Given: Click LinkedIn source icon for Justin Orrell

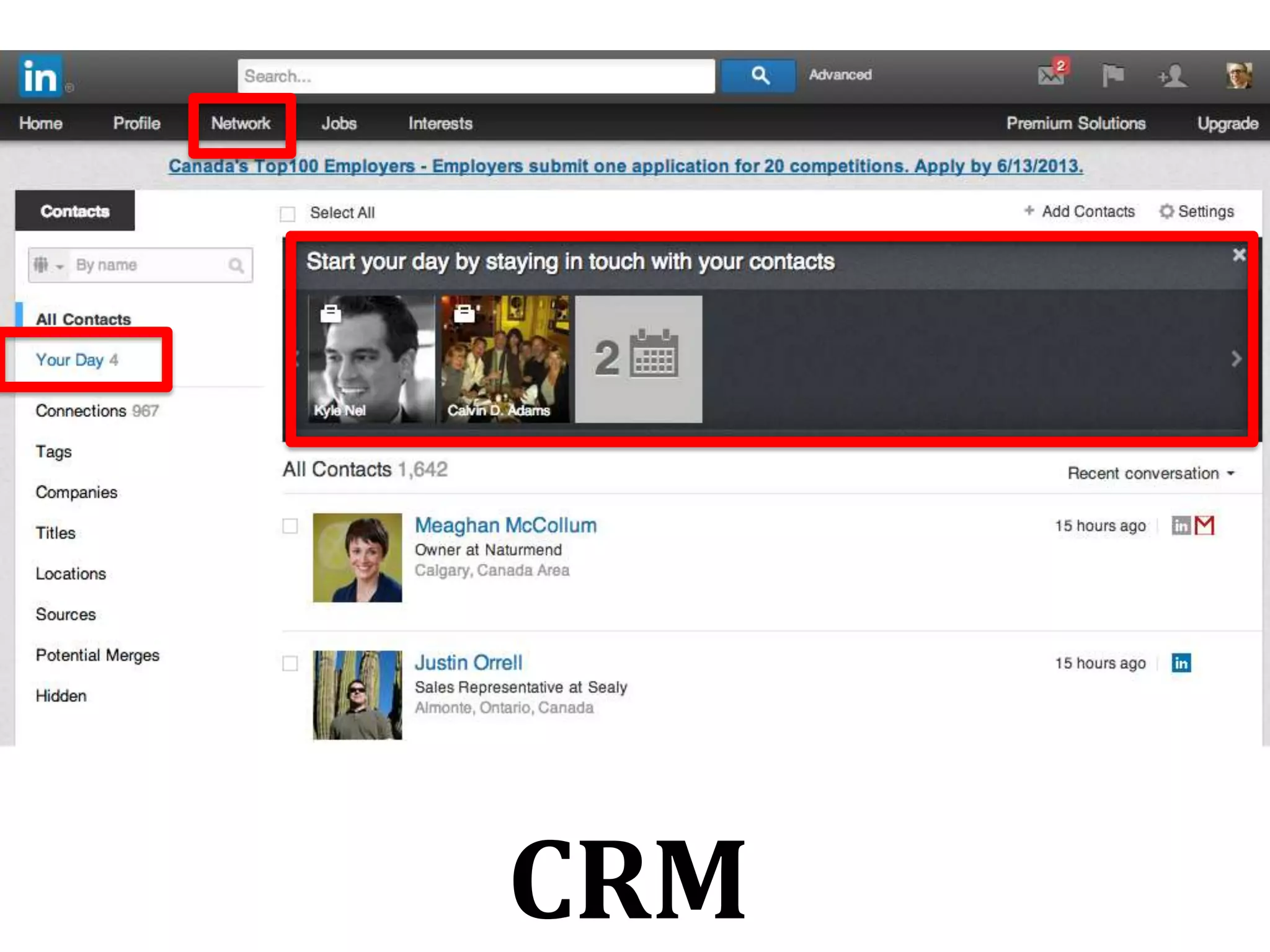Looking at the screenshot, I should (x=1181, y=663).
